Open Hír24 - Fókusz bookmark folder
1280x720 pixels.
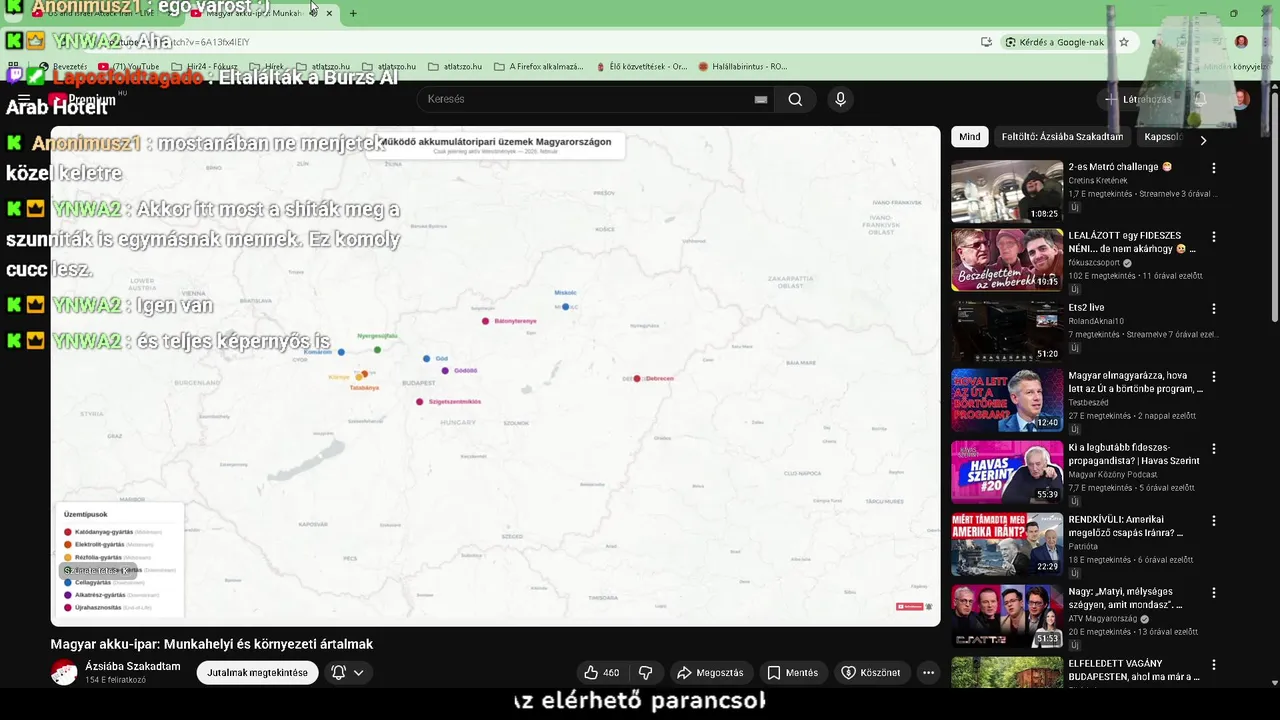205,67
